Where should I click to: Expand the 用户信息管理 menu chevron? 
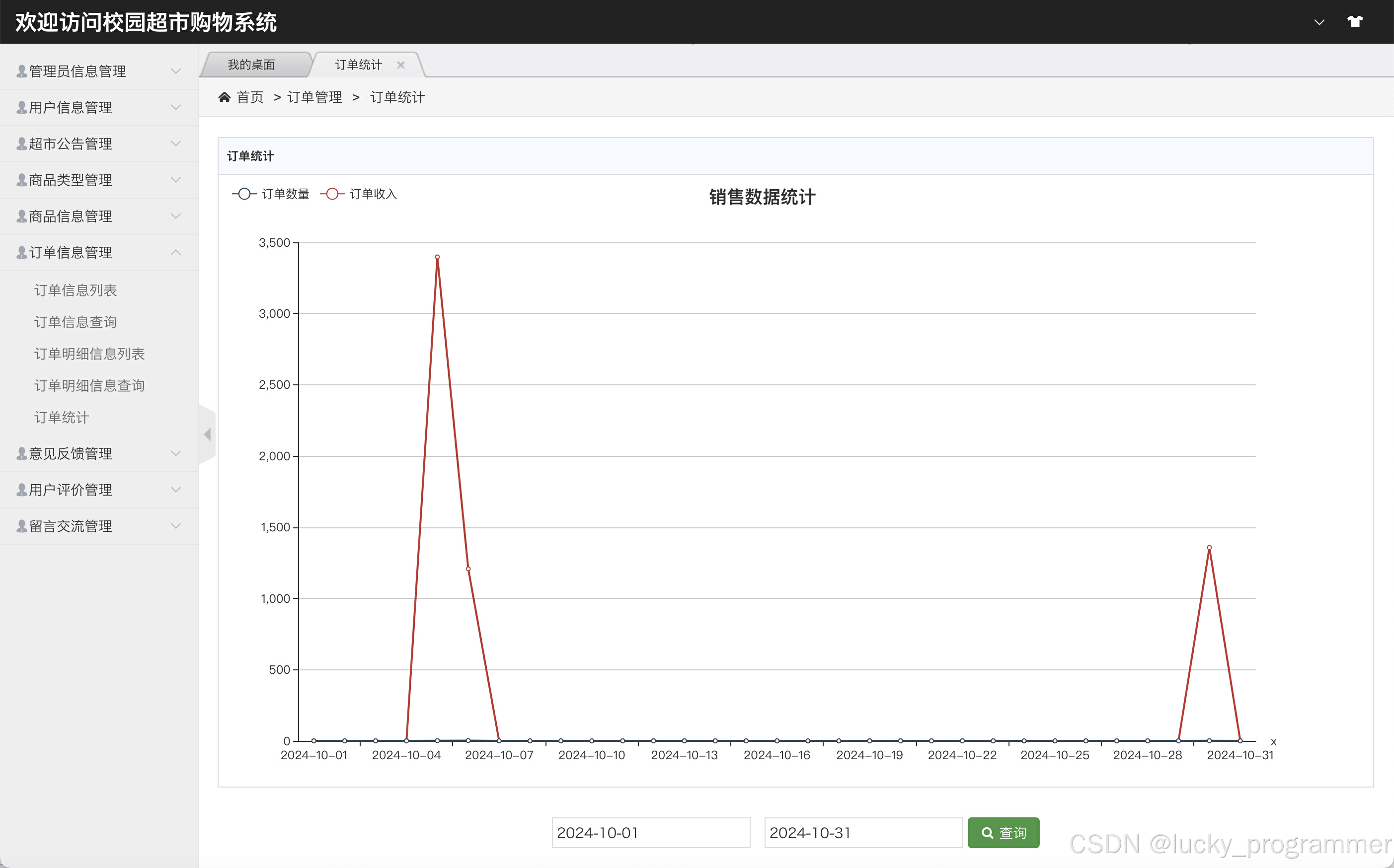pos(176,107)
